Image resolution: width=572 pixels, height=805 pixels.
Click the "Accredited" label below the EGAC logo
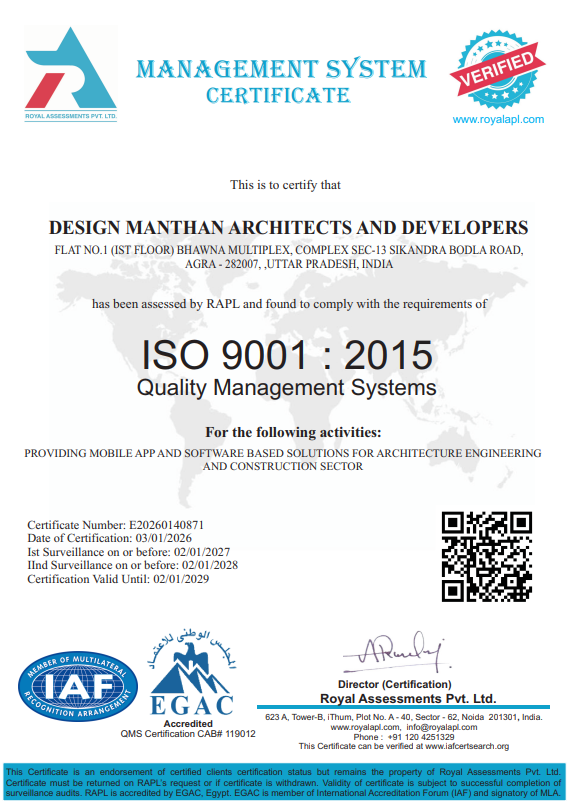point(188,723)
